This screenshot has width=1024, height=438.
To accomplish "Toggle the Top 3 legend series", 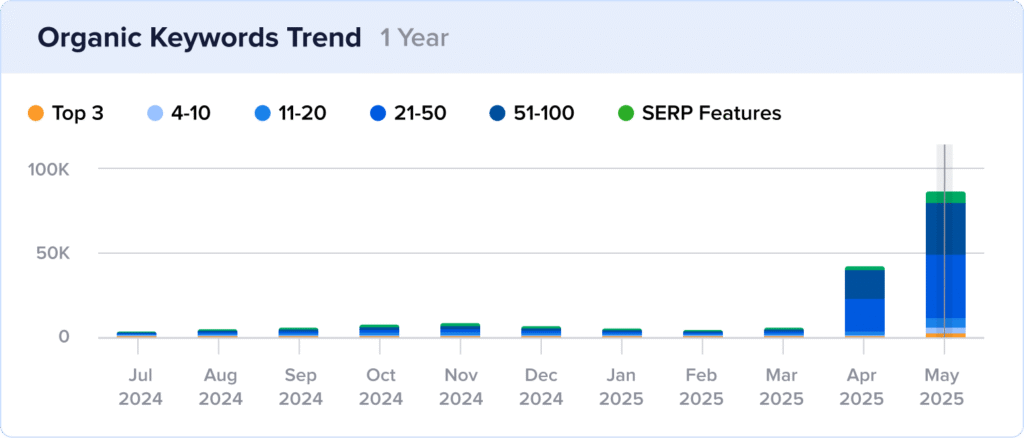I will pos(66,114).
